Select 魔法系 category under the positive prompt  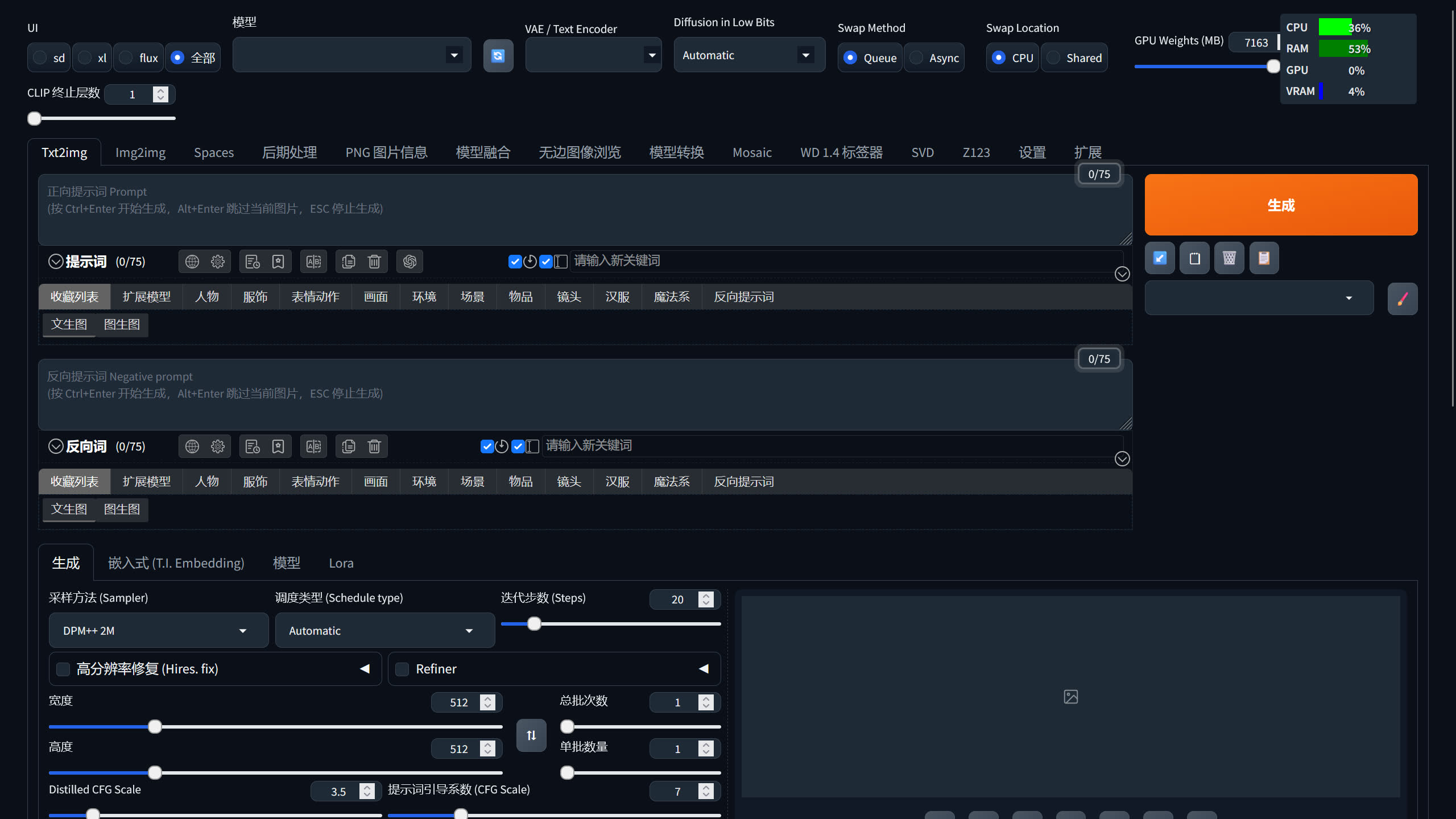coord(672,297)
